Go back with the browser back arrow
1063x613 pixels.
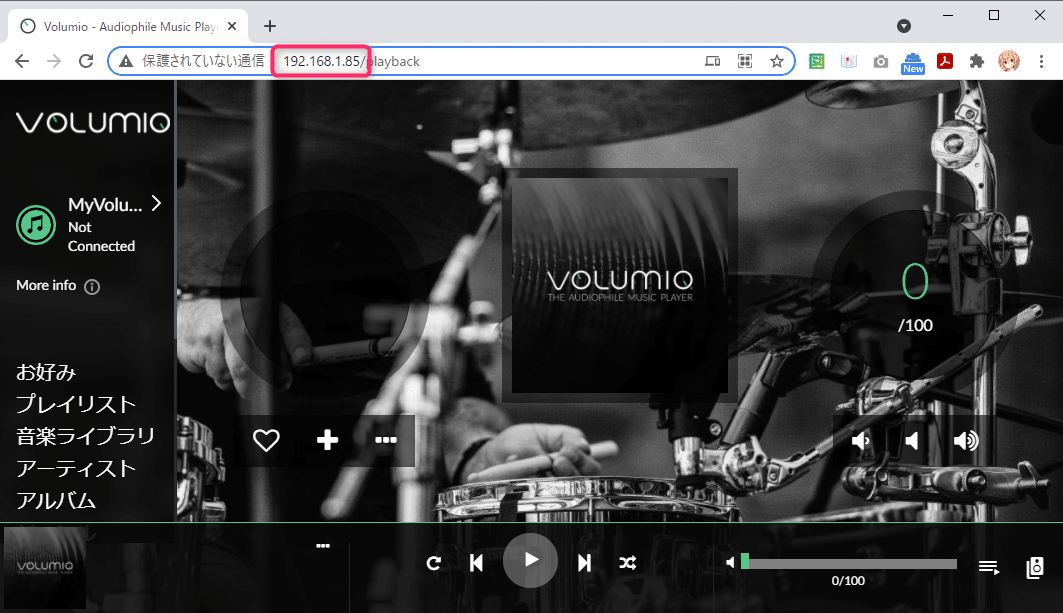[22, 61]
